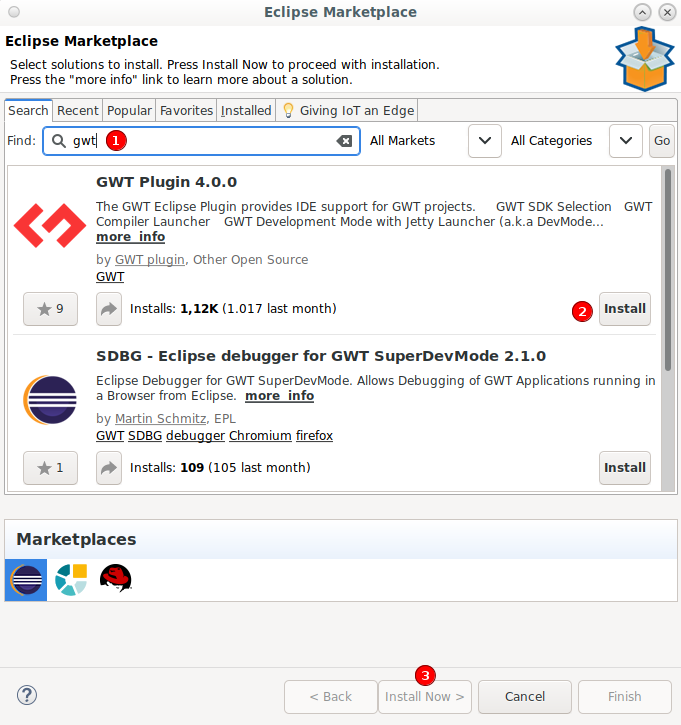Open the GWT plugin author link

pyautogui.click(x=149, y=260)
